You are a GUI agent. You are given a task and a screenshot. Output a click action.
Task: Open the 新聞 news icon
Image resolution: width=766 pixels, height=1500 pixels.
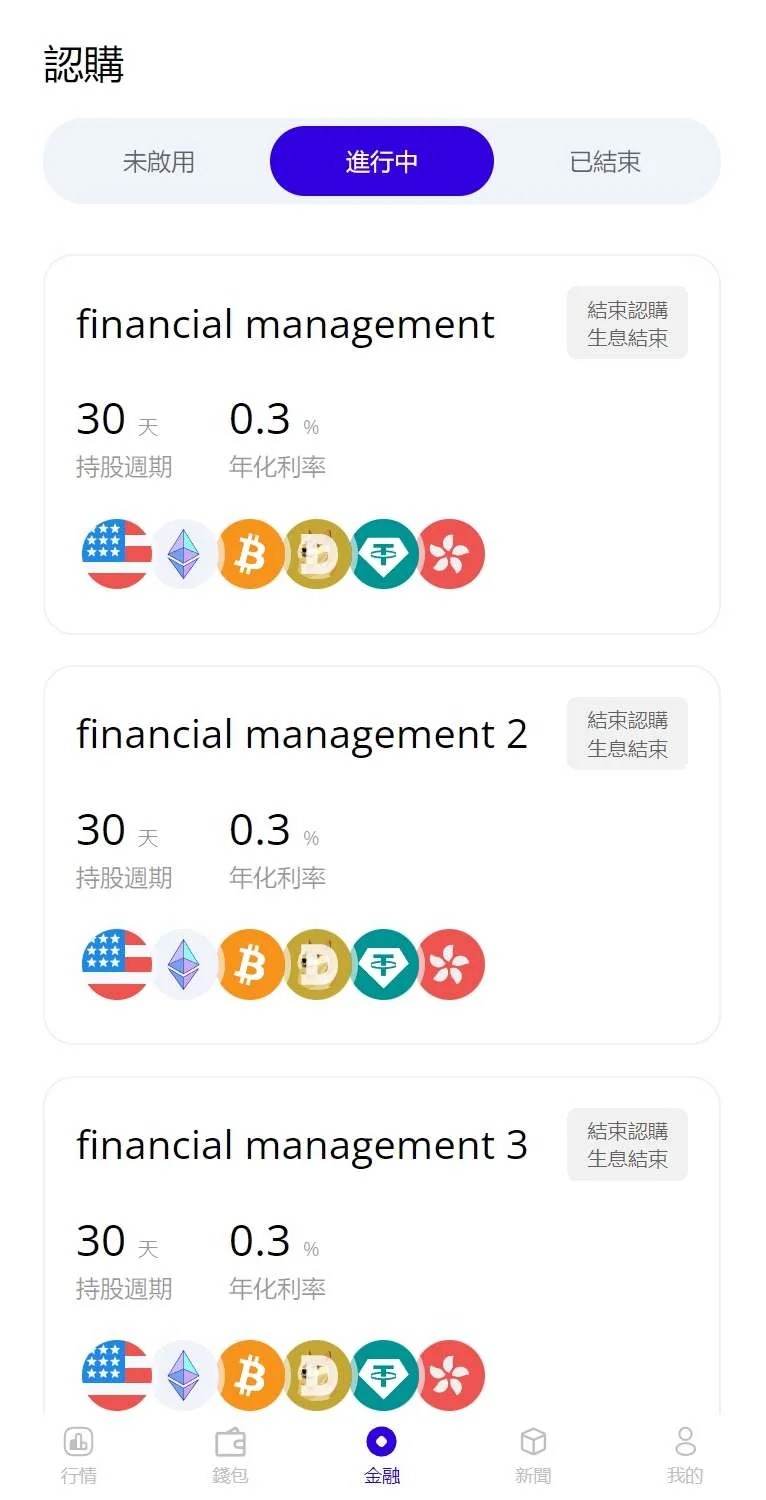[x=534, y=1442]
